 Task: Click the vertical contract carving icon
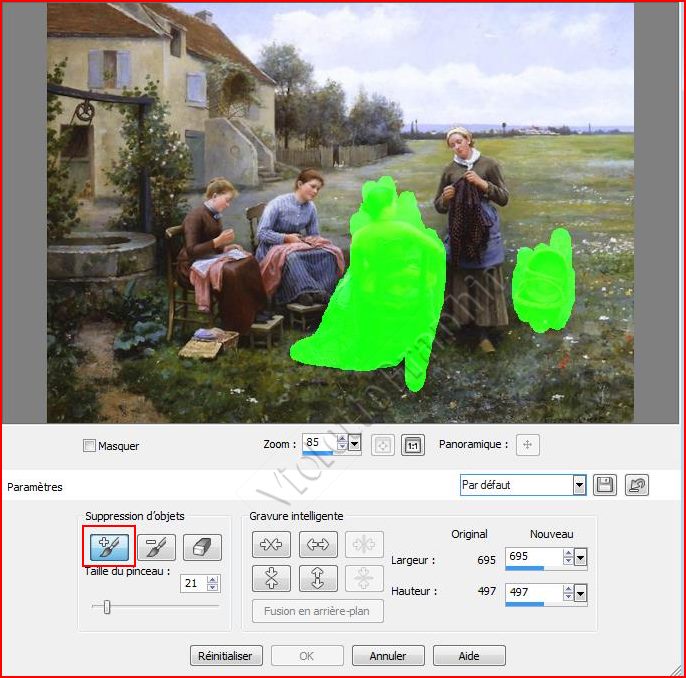(270, 578)
